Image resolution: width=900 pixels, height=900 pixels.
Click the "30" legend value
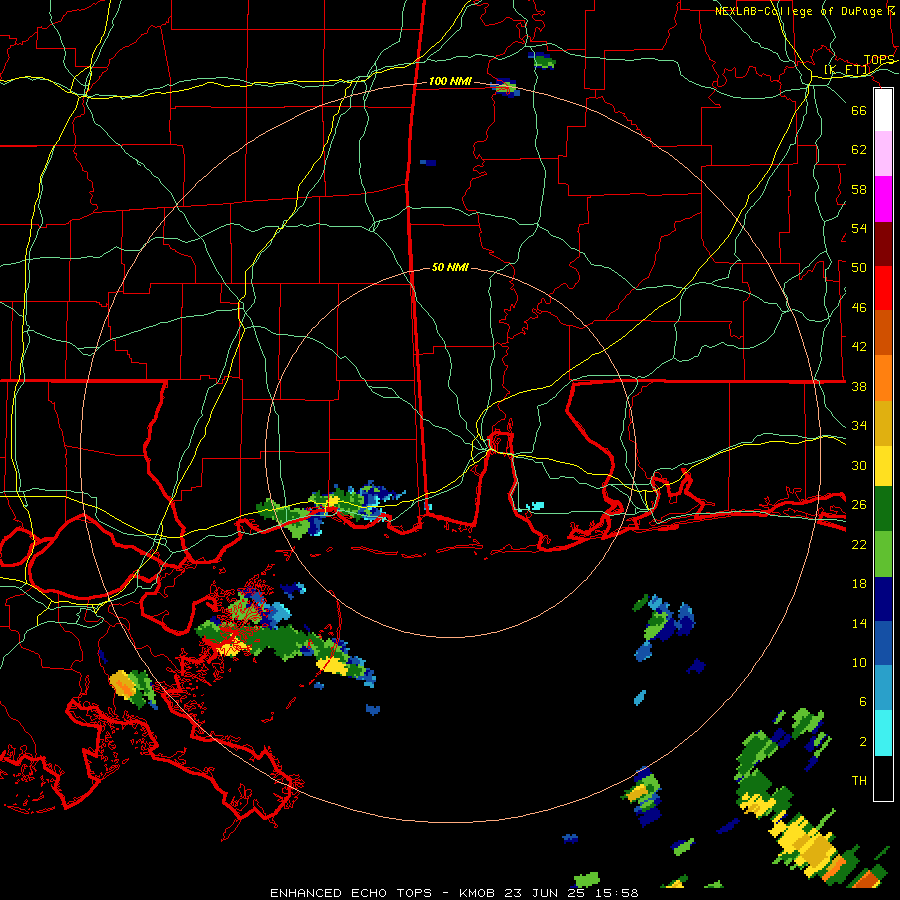859,465
